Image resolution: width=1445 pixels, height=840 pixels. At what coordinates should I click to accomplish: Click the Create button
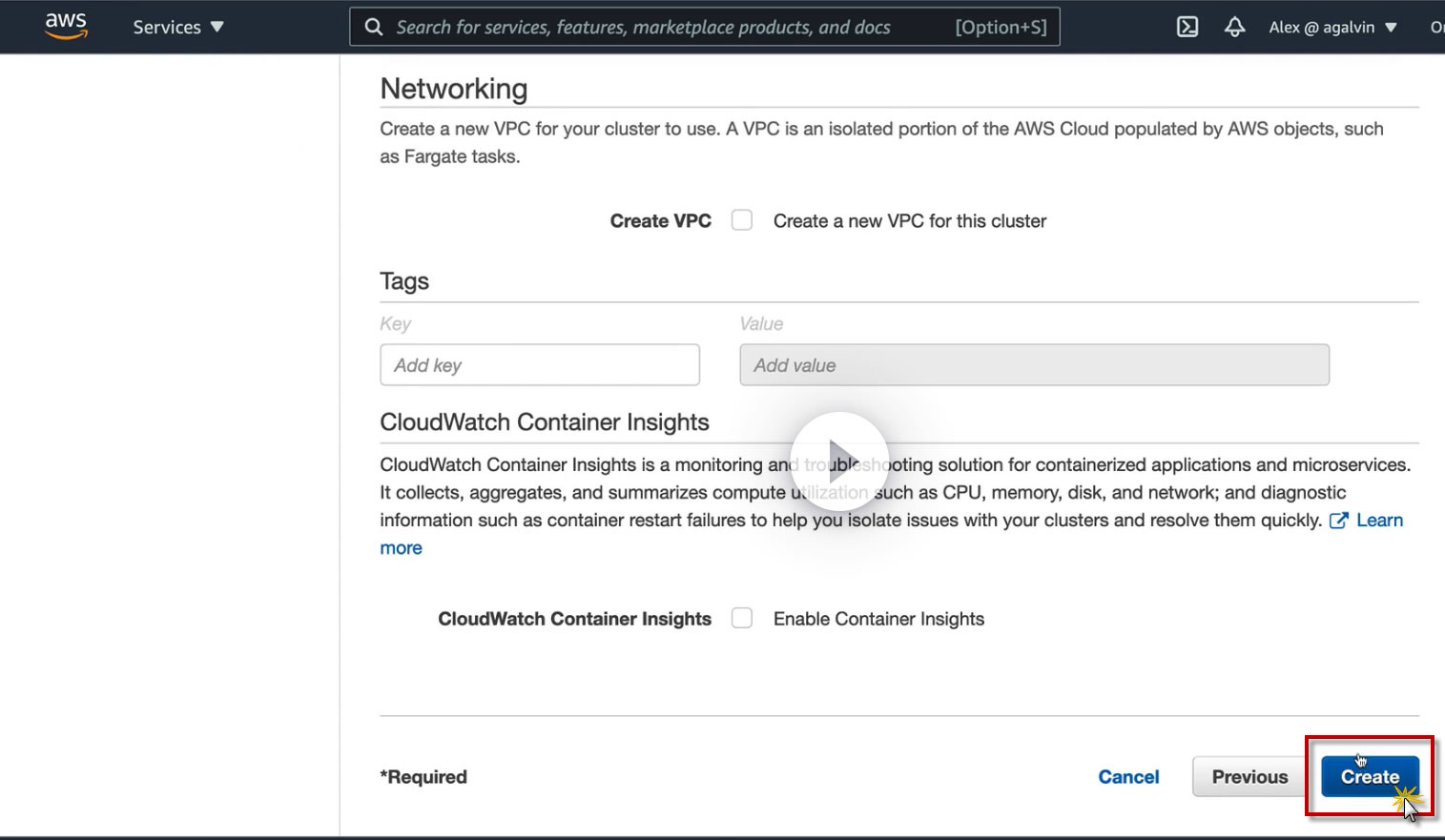click(x=1370, y=777)
